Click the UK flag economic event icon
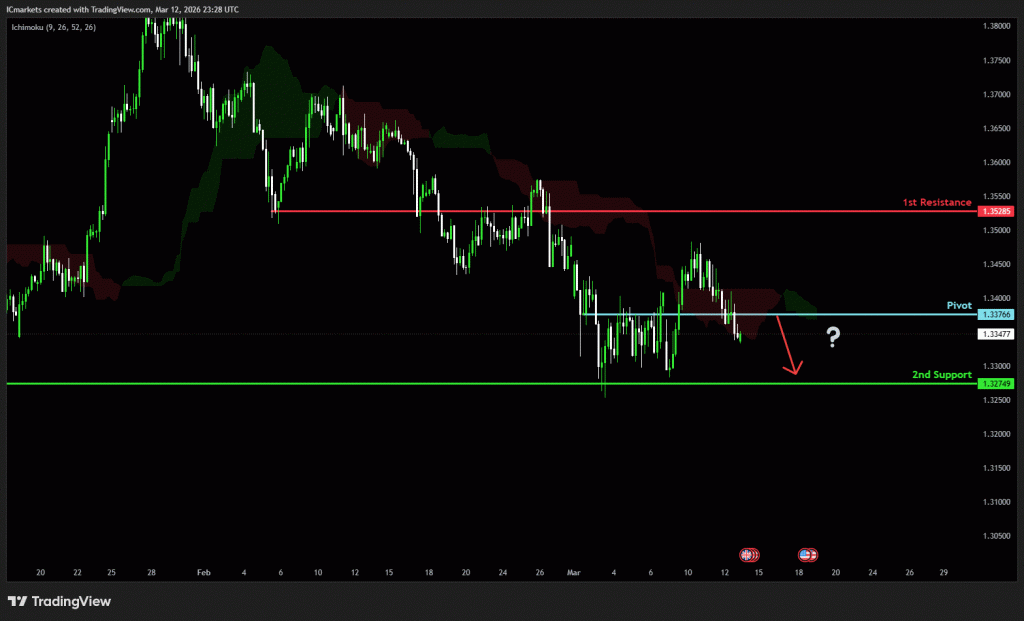Viewport: 1024px width, 621px height. point(748,553)
